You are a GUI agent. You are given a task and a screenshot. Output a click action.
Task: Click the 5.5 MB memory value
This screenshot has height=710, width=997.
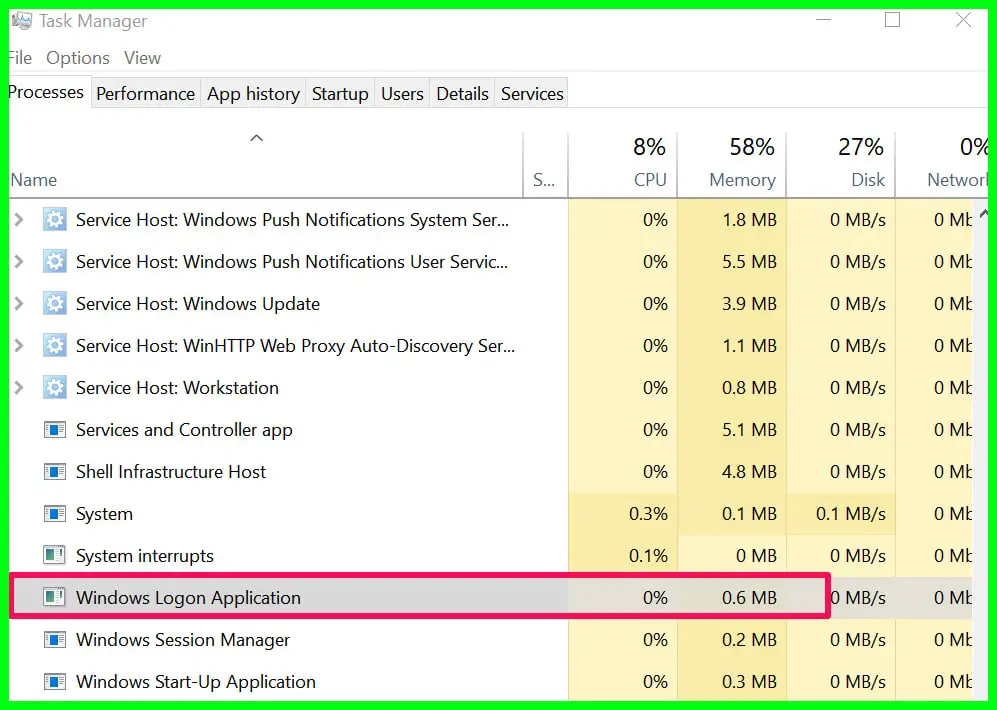(x=749, y=261)
